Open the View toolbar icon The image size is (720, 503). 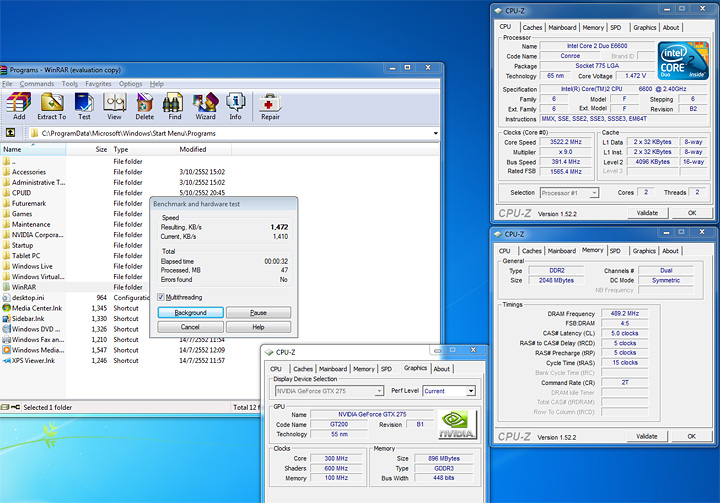coord(114,106)
